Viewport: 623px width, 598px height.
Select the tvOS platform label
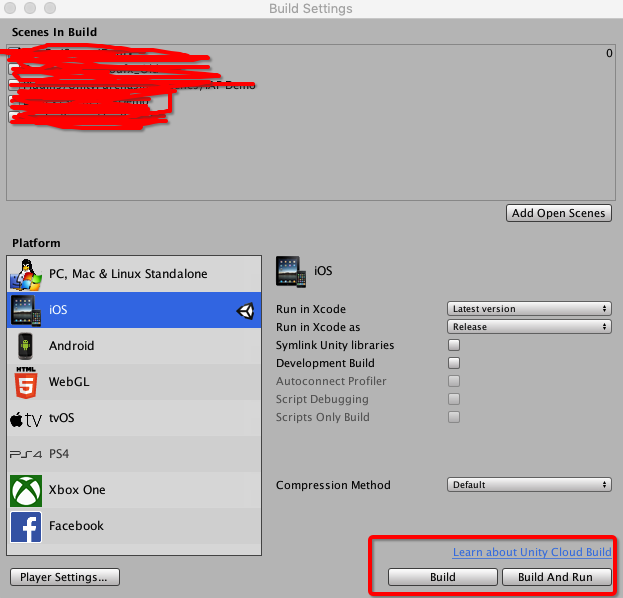coord(62,418)
